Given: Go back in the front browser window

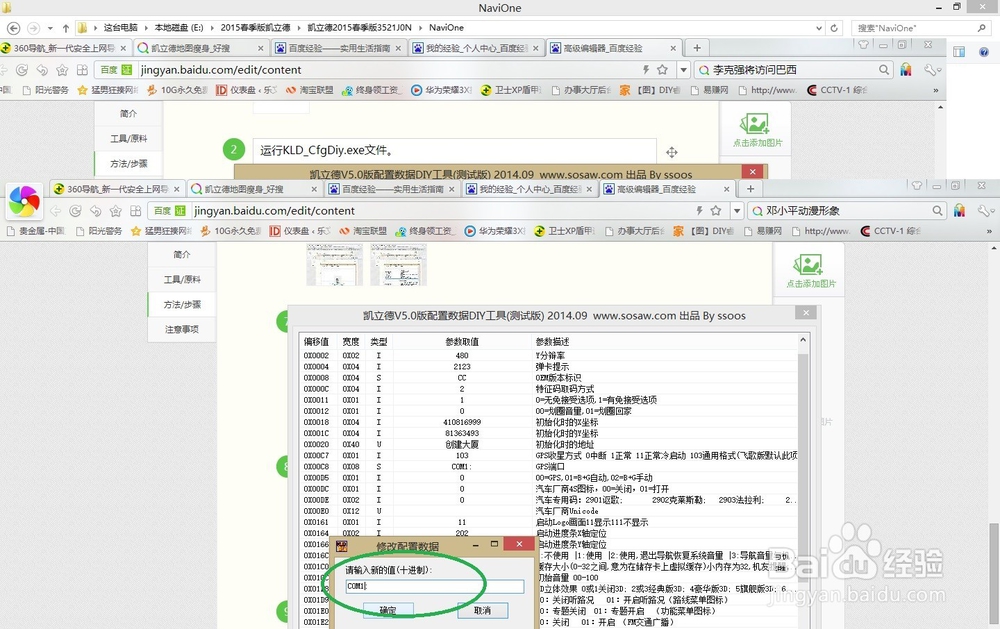Looking at the screenshot, I should pos(55,211).
